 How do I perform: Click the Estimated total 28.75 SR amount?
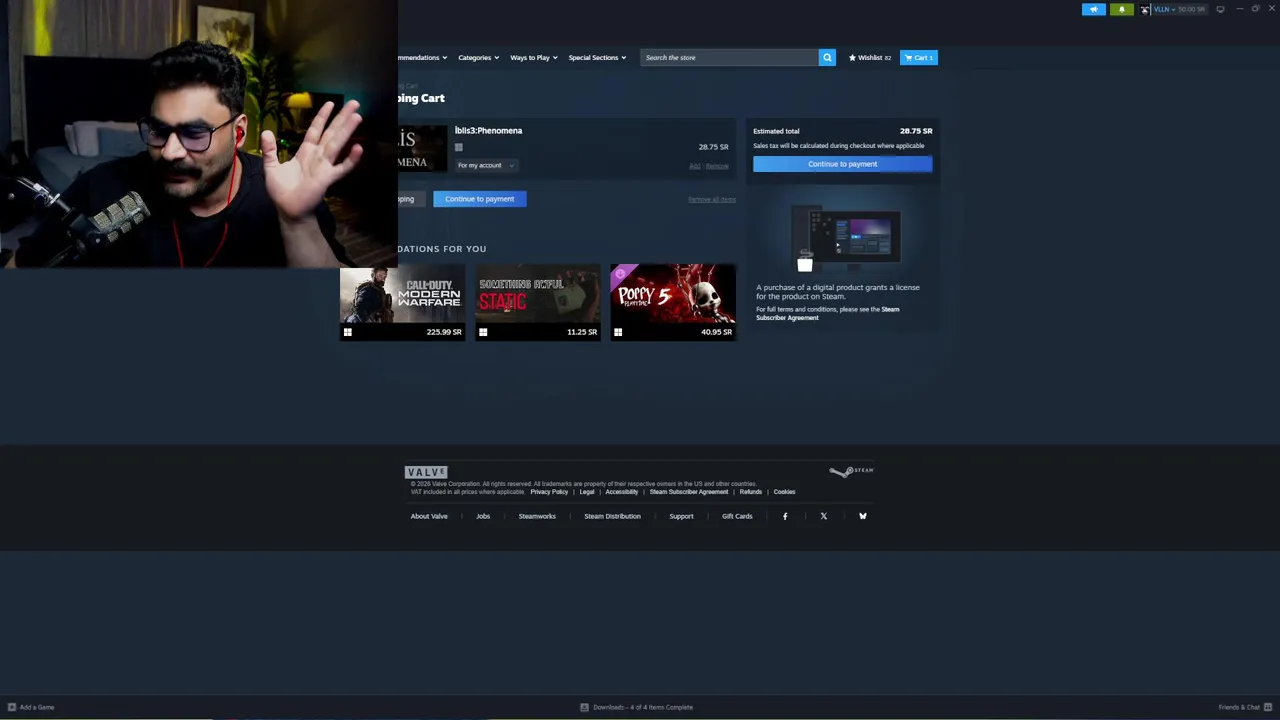(916, 131)
